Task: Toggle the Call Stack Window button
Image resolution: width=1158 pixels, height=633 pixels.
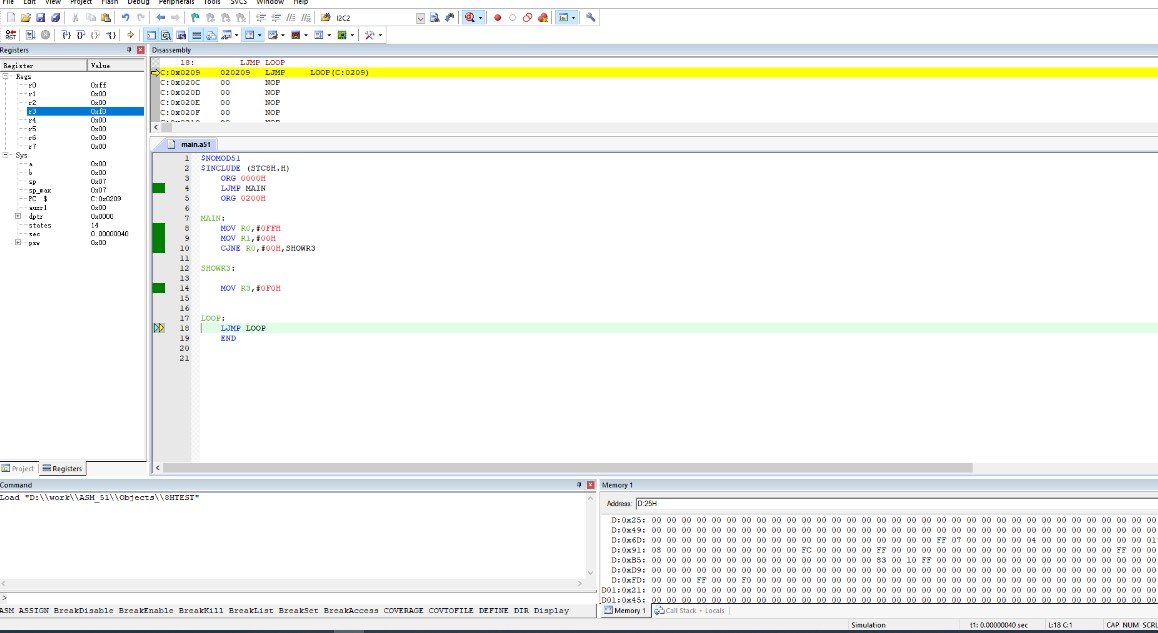Action: pos(211,35)
